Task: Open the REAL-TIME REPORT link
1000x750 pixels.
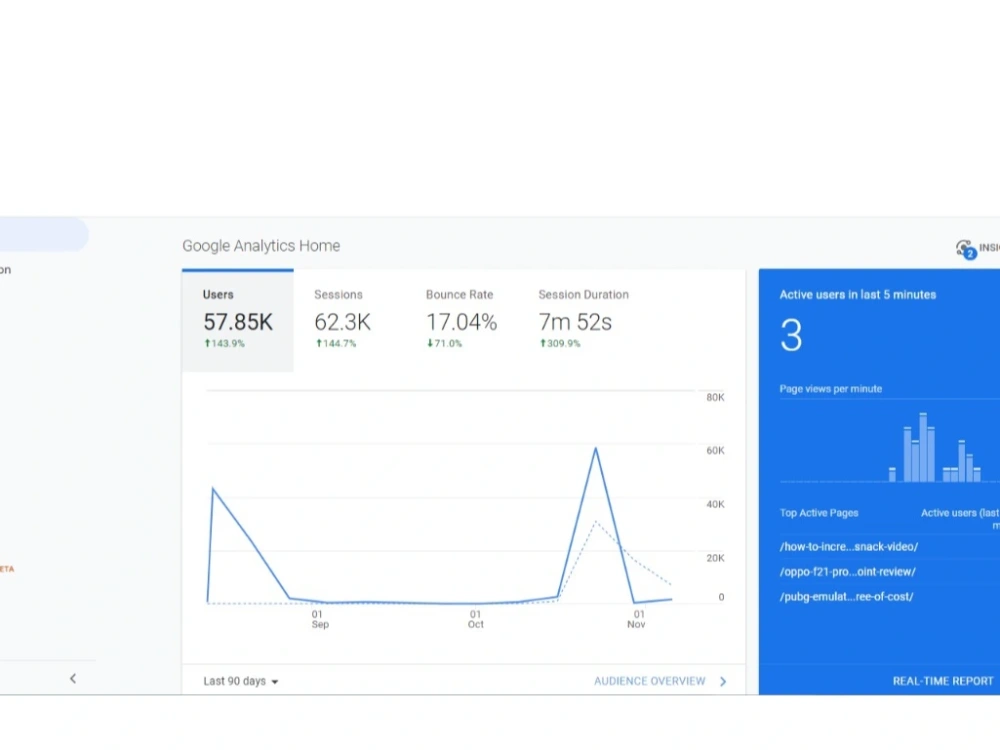Action: pos(943,681)
